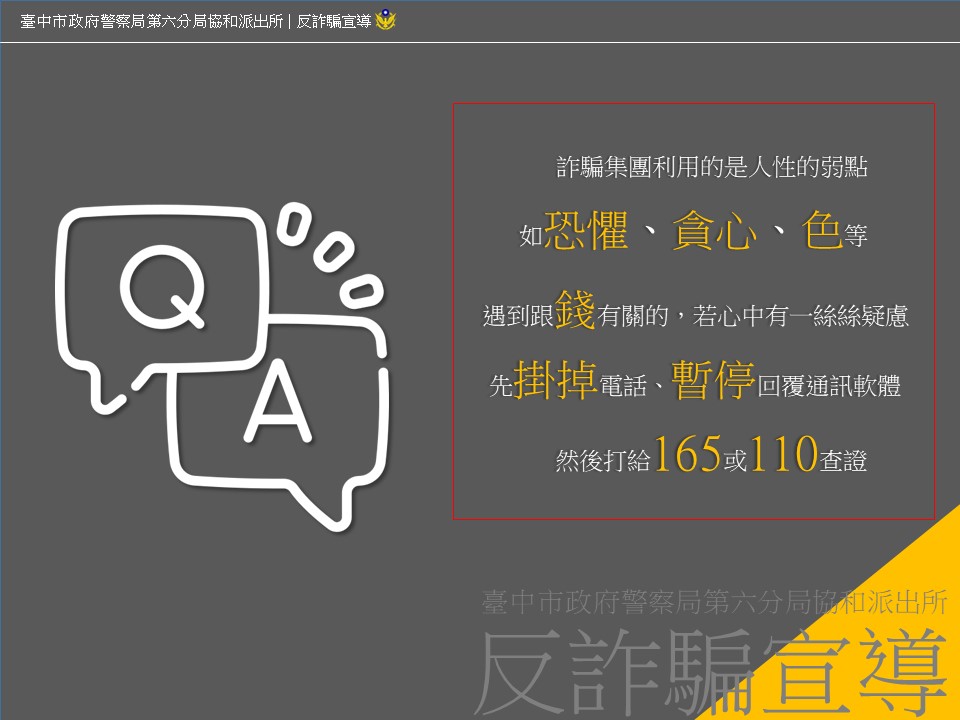Click the letter Q in the speech bubble
Image resolution: width=960 pixels, height=720 pixels.
pos(165,287)
